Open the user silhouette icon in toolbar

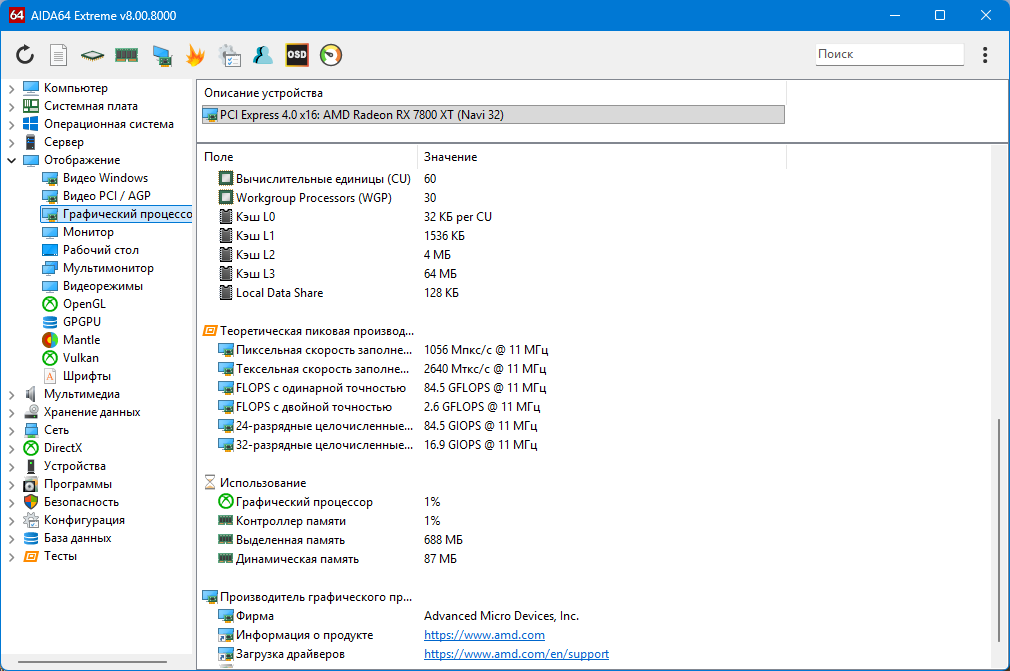pos(263,55)
